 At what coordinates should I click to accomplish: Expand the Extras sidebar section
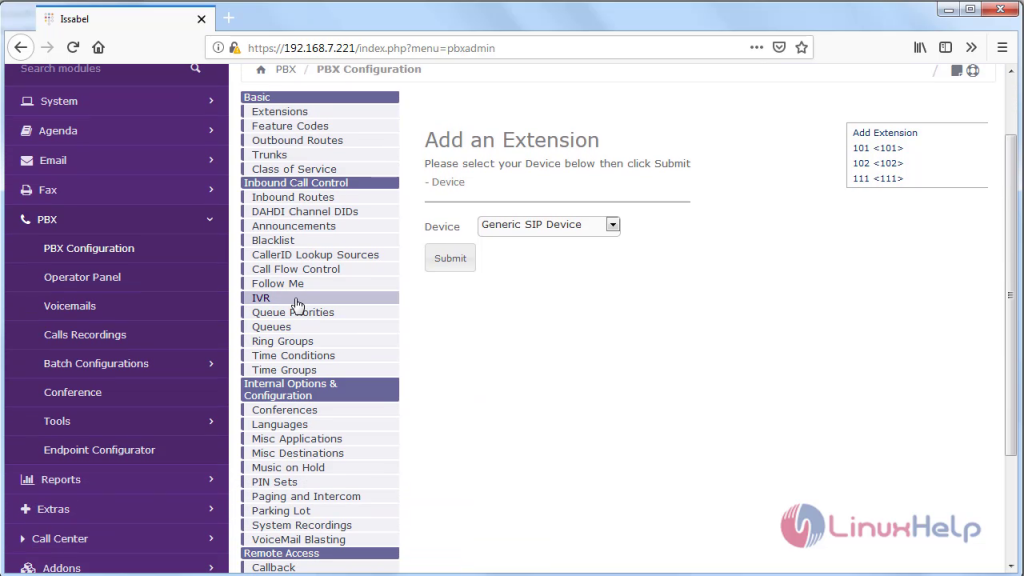(117, 509)
